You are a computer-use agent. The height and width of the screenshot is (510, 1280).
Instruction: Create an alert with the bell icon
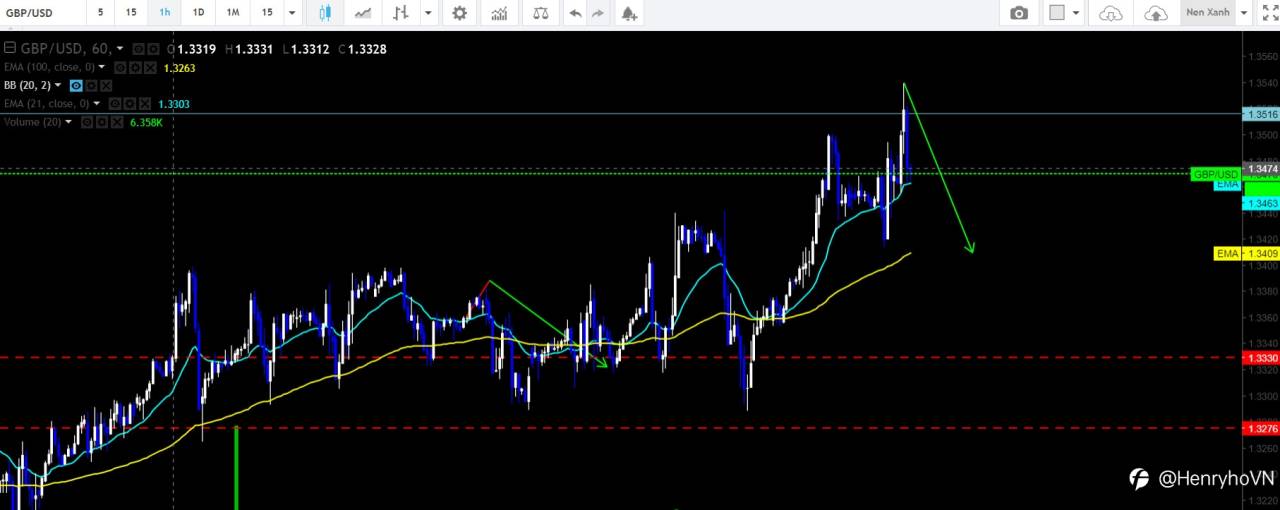(x=628, y=13)
